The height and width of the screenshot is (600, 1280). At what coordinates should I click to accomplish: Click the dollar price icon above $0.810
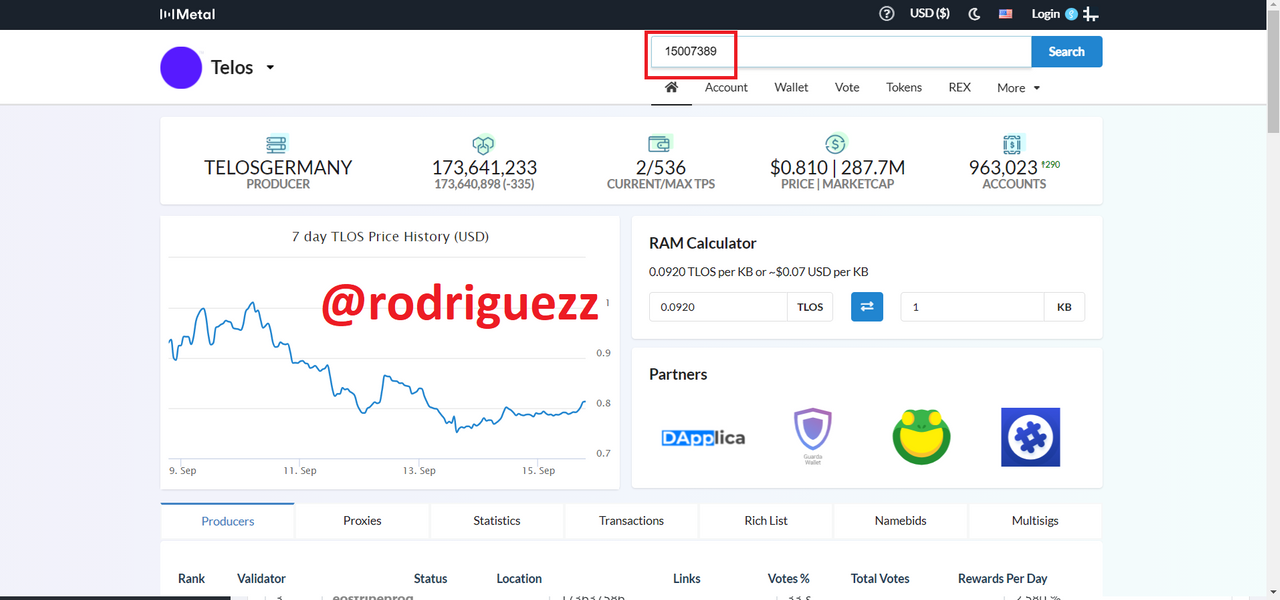click(x=836, y=144)
